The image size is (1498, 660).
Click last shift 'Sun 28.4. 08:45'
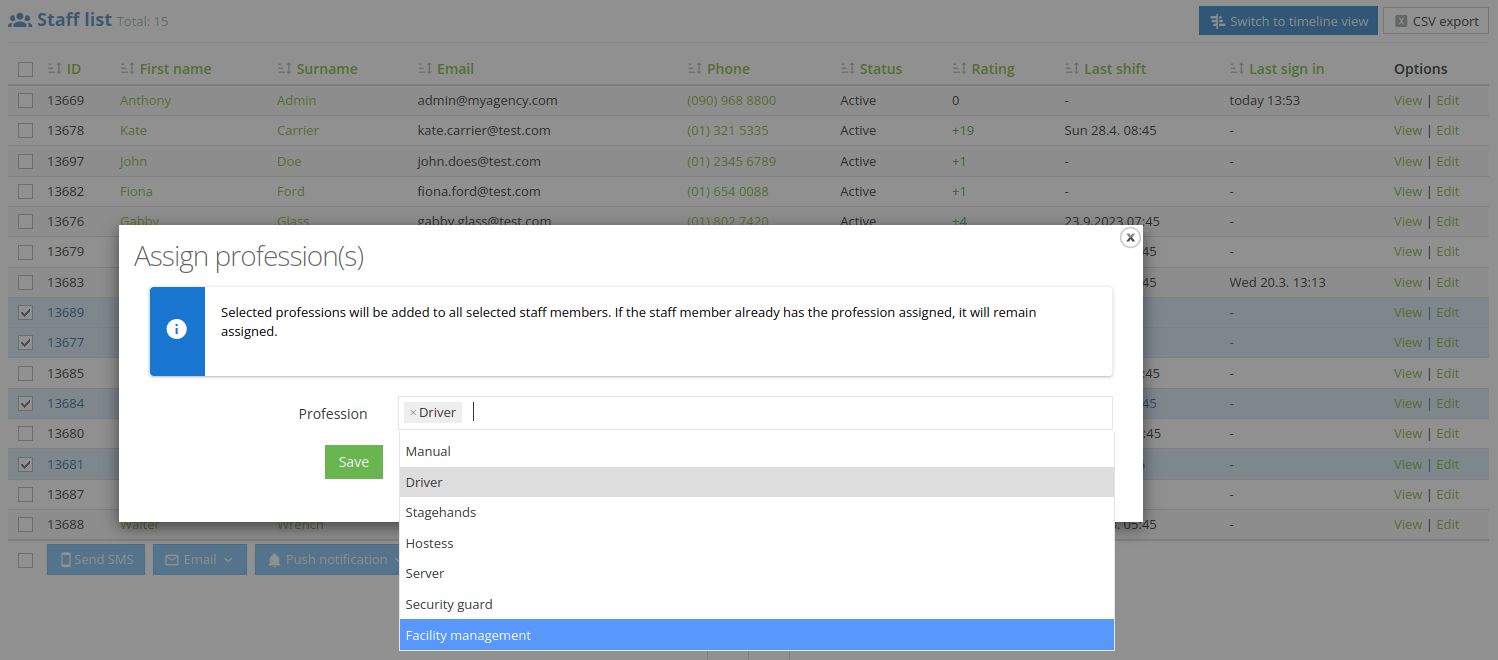tap(1110, 131)
